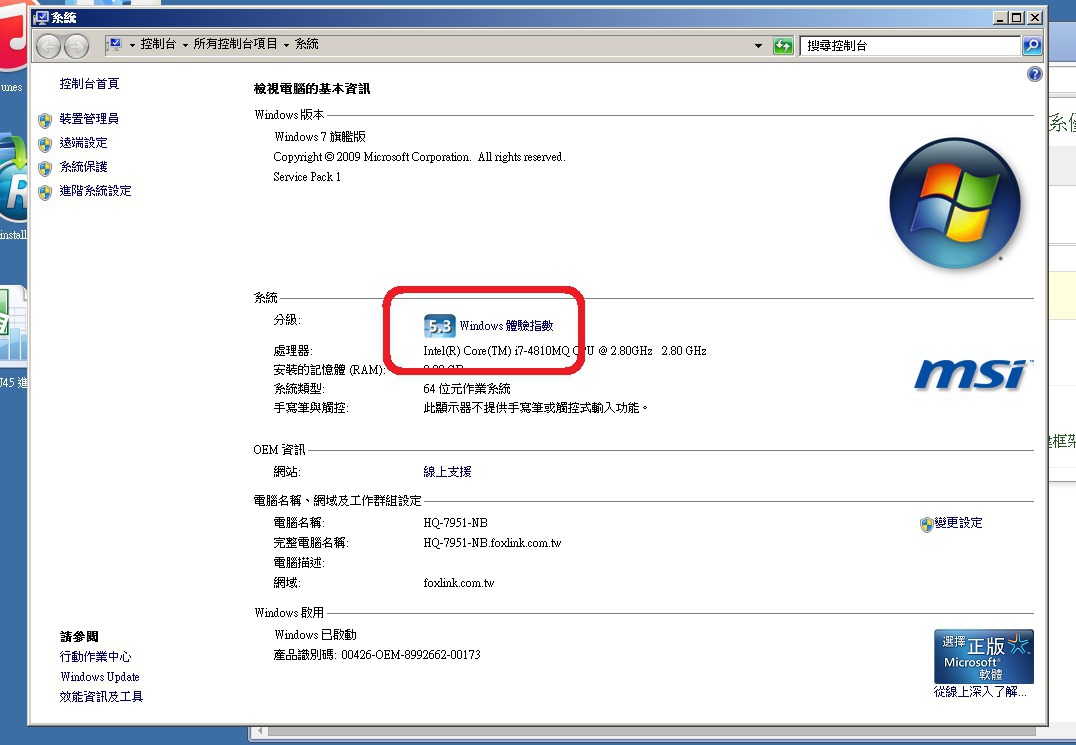Viewport: 1076px width, 745px height.
Task: Click the horizontal scrollbar left arrow below window
Action: click(259, 732)
